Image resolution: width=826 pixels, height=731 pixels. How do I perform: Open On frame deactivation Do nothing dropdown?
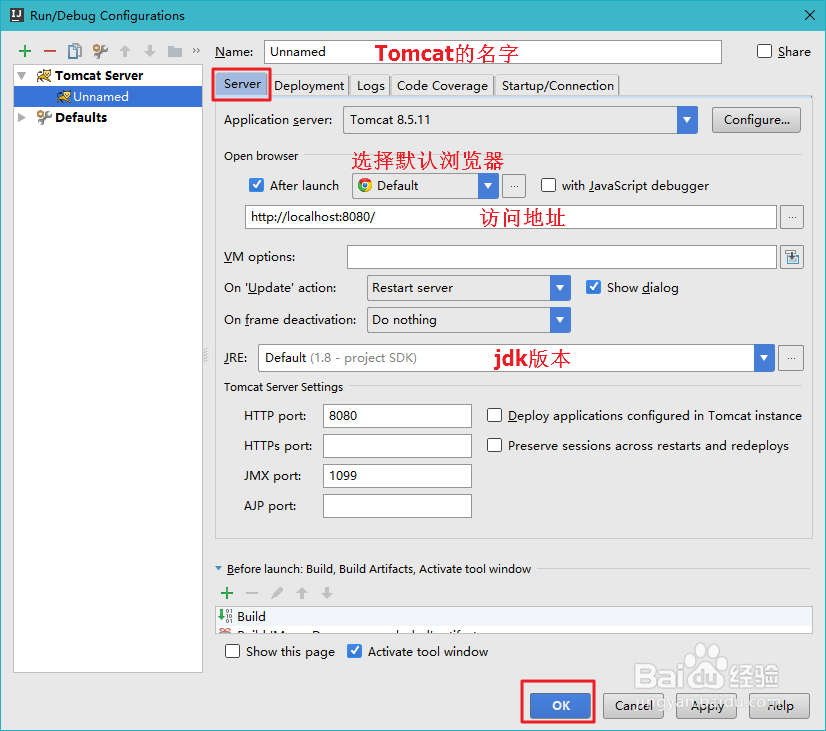560,320
